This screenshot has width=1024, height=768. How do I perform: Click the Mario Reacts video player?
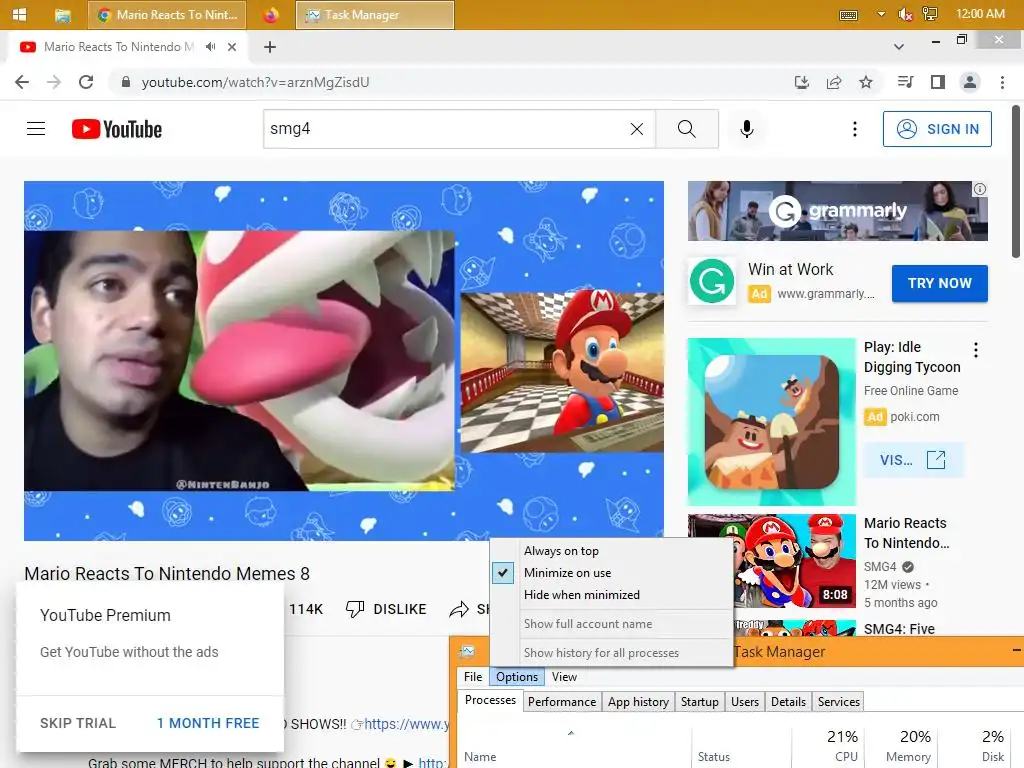(344, 360)
